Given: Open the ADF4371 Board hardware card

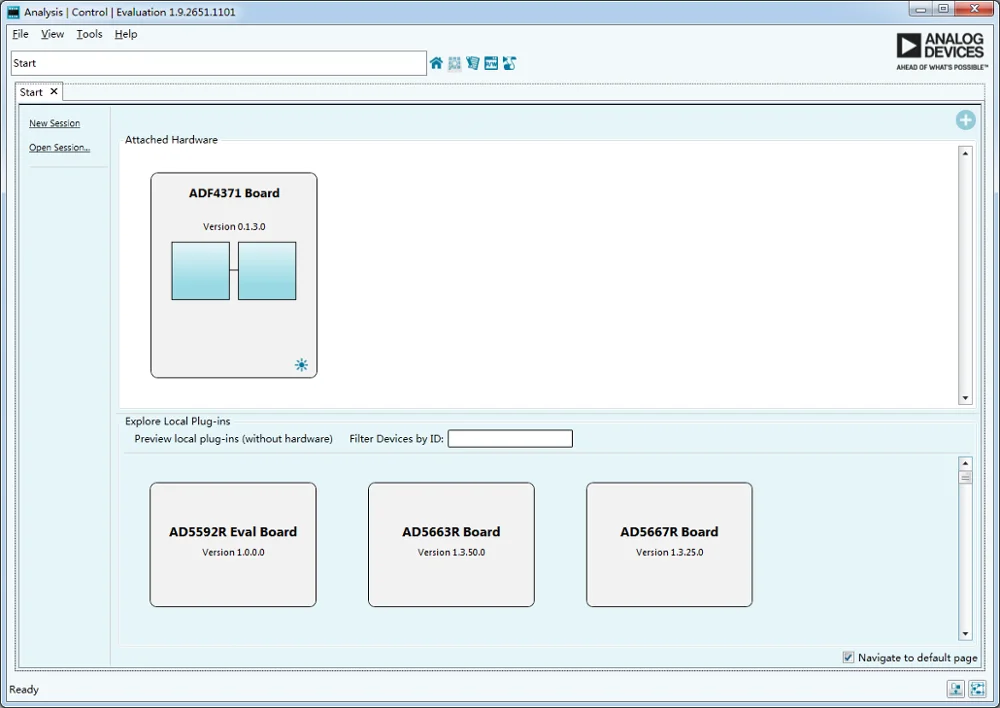Looking at the screenshot, I should tap(234, 275).
